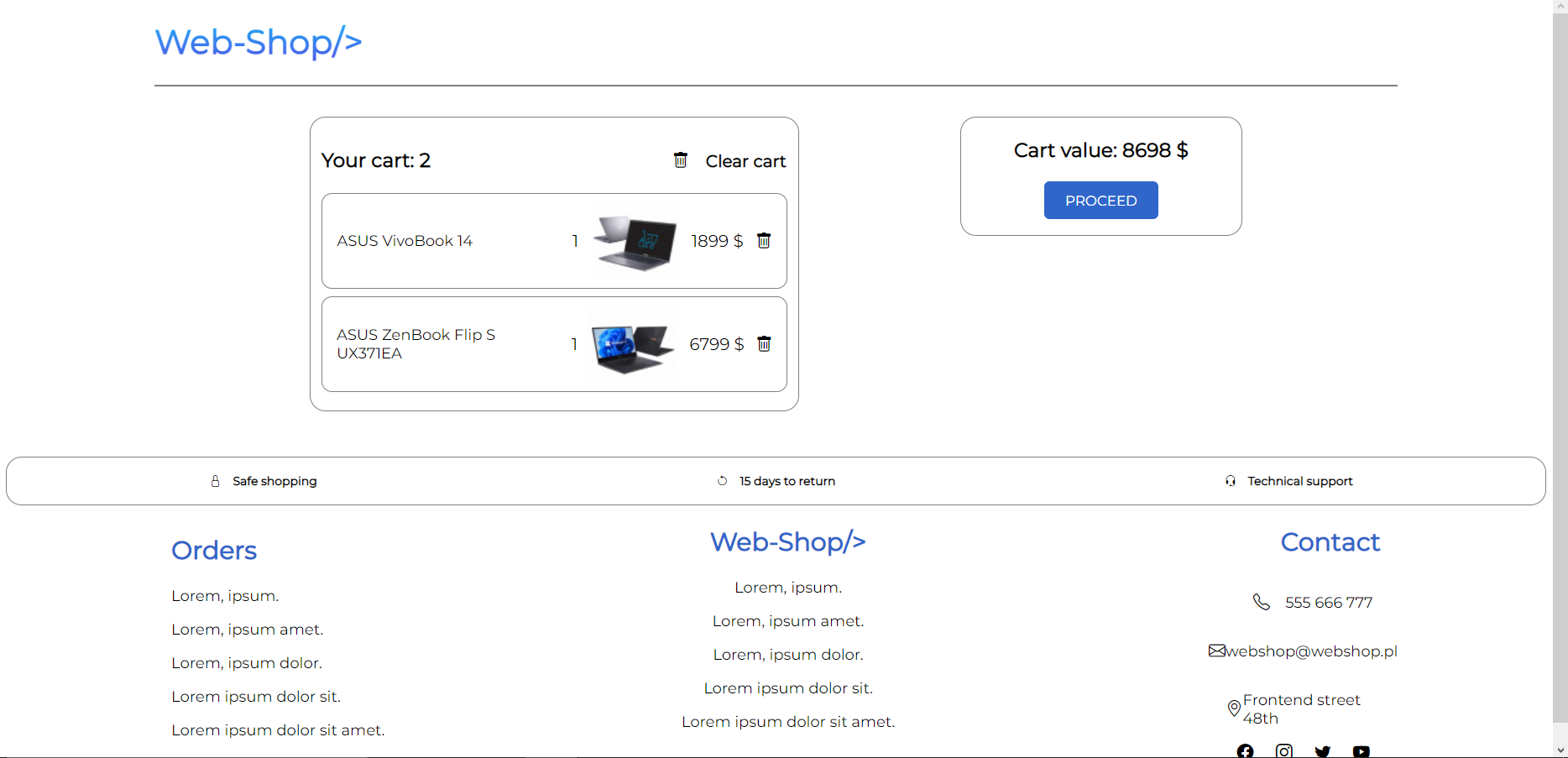This screenshot has width=1568, height=758.
Task: Click the Orders footer heading
Action: pos(214,550)
